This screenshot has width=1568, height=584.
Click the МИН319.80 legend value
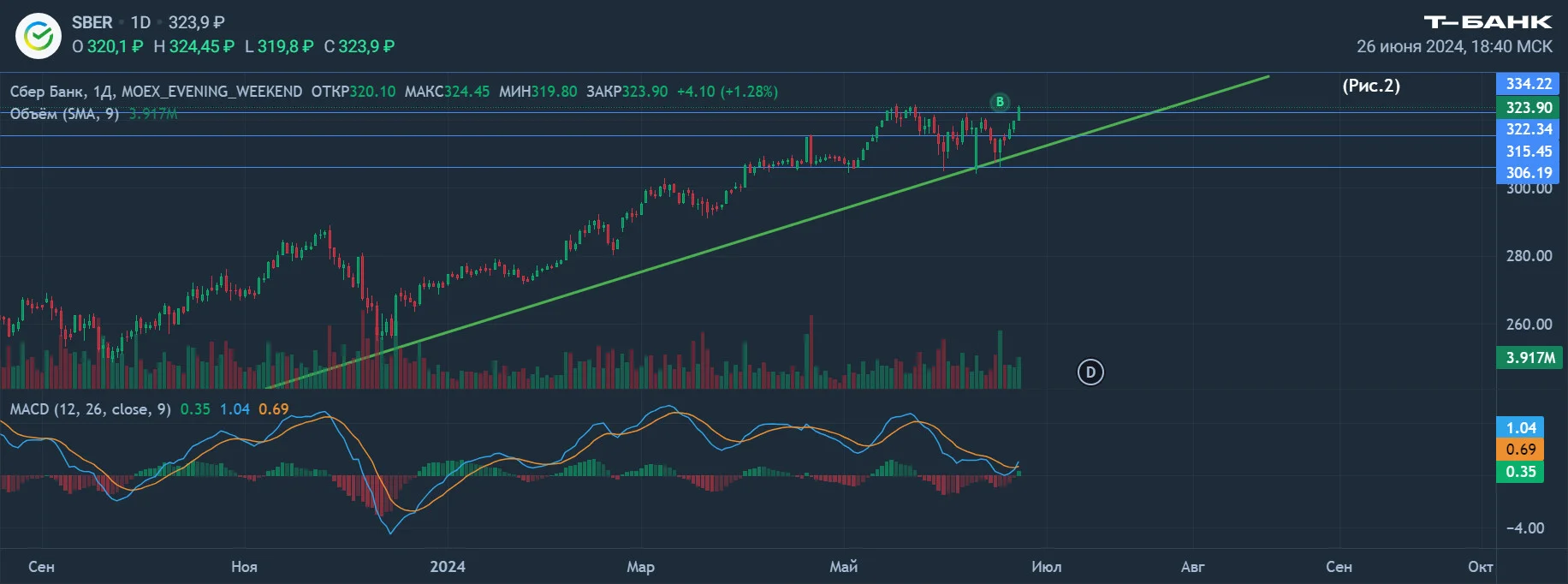coord(538,92)
